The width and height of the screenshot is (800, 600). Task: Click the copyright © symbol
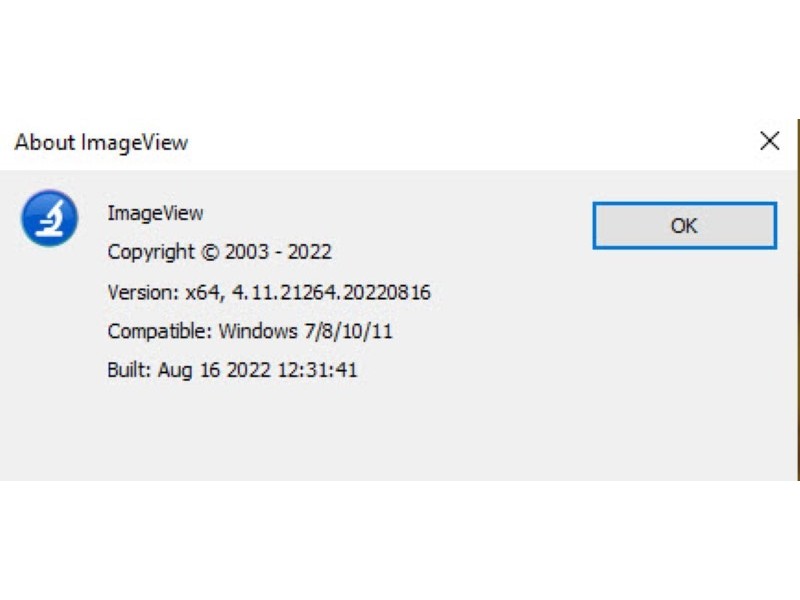click(209, 252)
